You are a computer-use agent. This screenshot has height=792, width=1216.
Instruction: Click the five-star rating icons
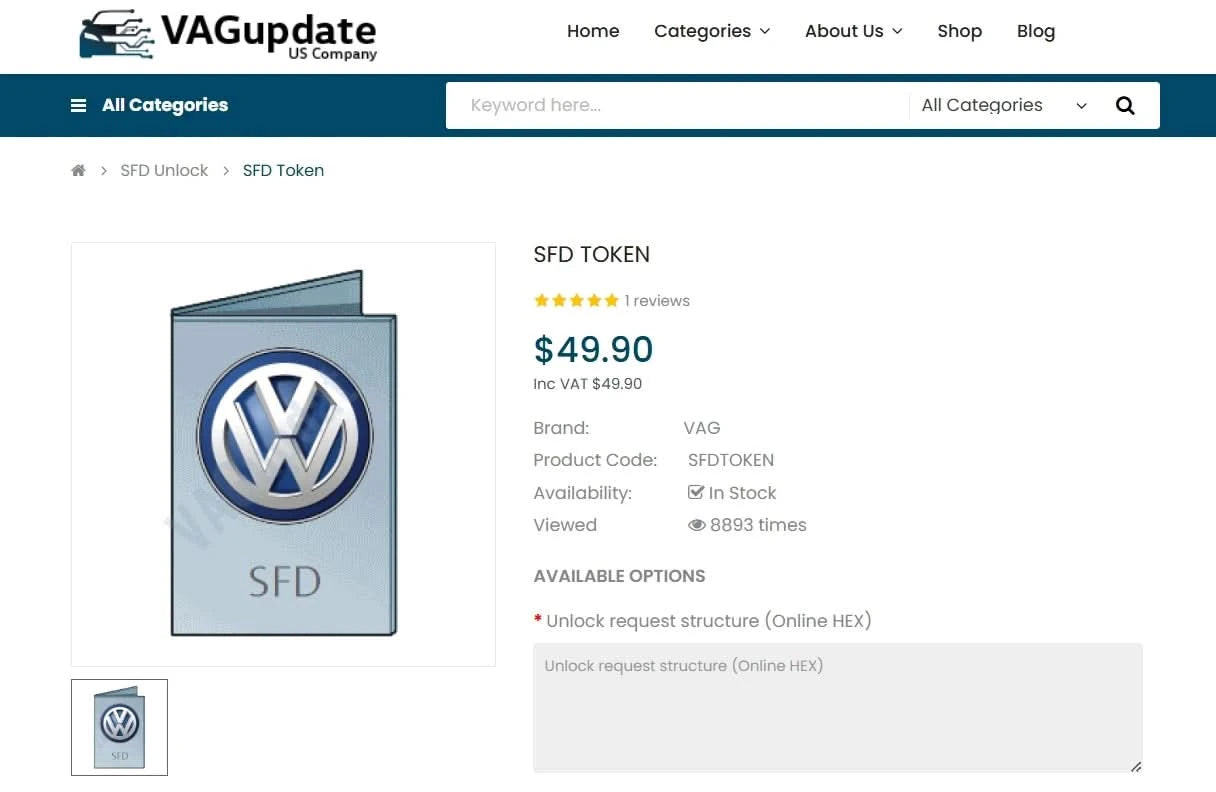[x=576, y=300]
